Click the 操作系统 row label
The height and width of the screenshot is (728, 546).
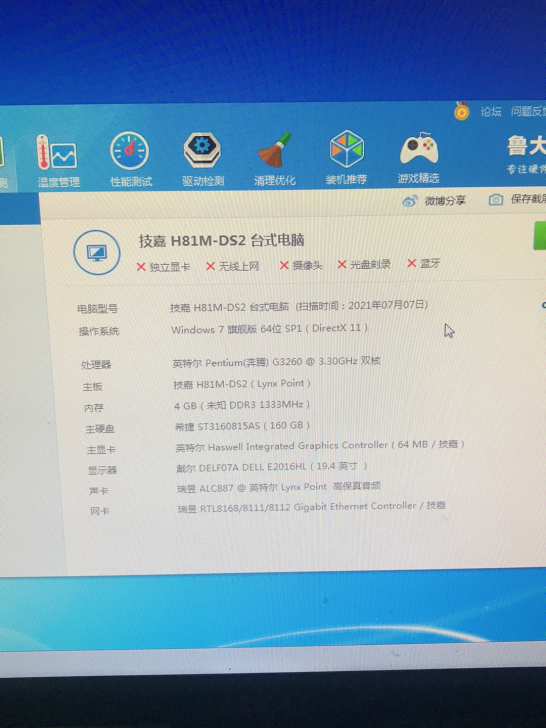[99, 331]
